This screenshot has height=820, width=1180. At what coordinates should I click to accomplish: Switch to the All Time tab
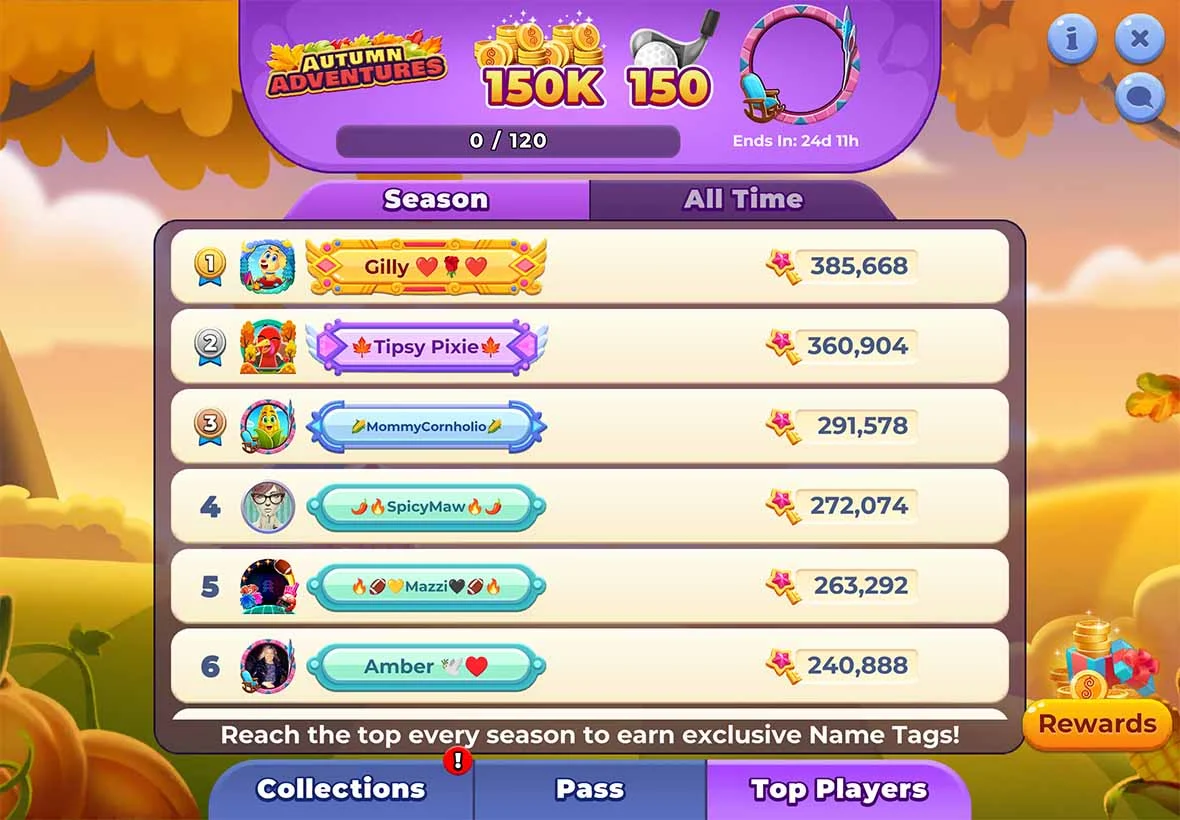743,199
